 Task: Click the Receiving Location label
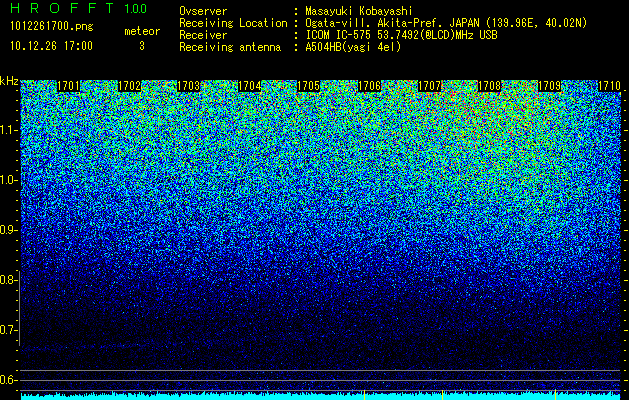point(233,23)
